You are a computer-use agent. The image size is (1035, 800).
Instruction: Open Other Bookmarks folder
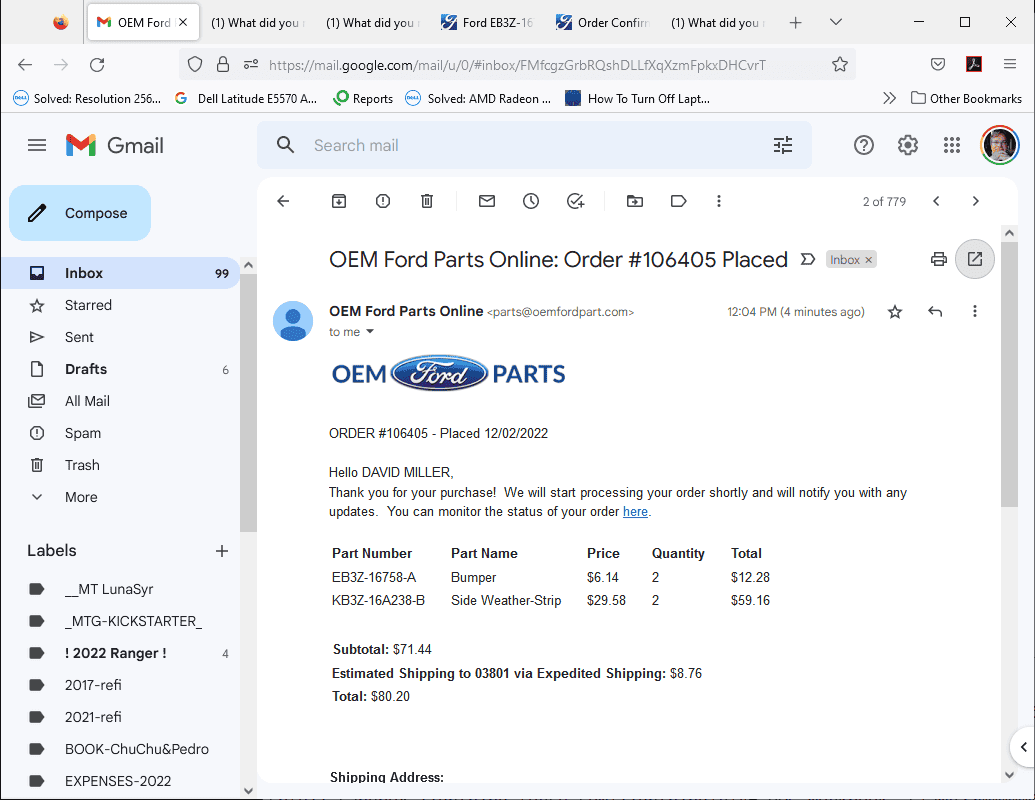(966, 98)
